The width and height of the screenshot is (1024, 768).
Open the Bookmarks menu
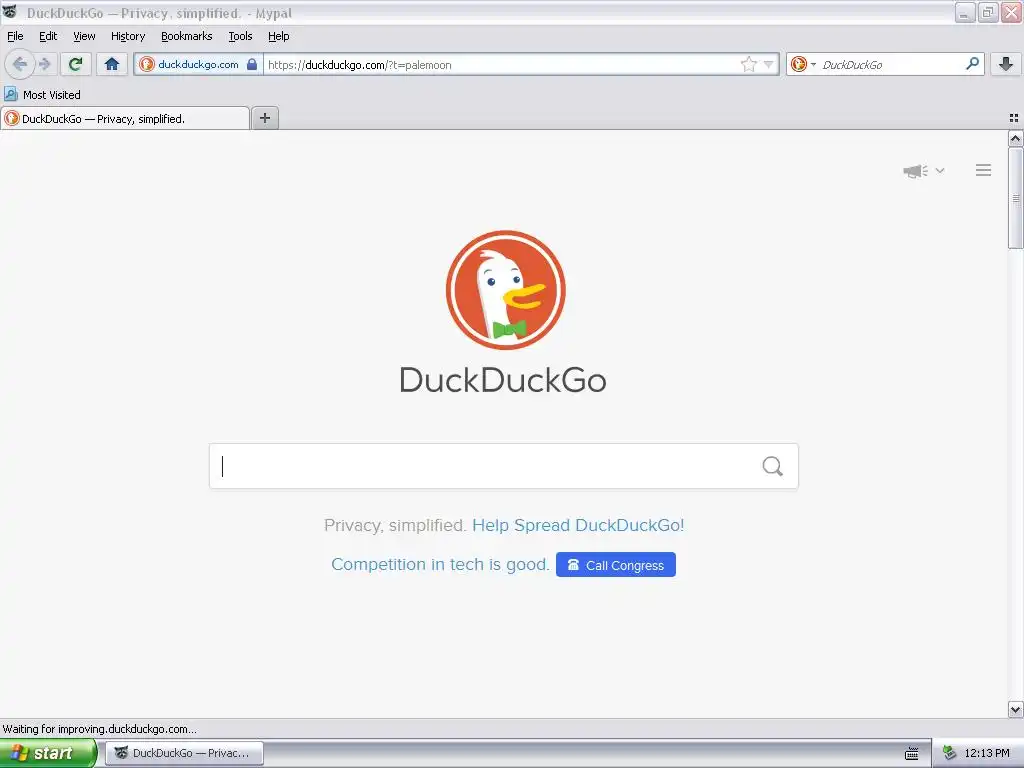point(187,37)
